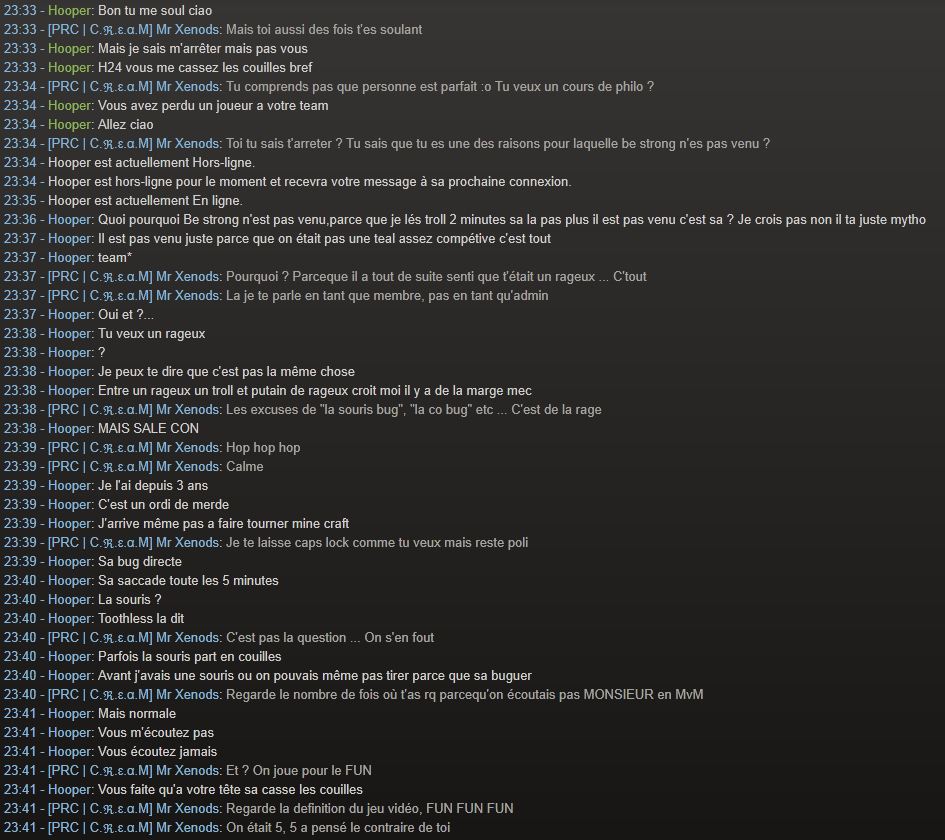Click the 23:36 timestamp

pyautogui.click(x=20, y=220)
